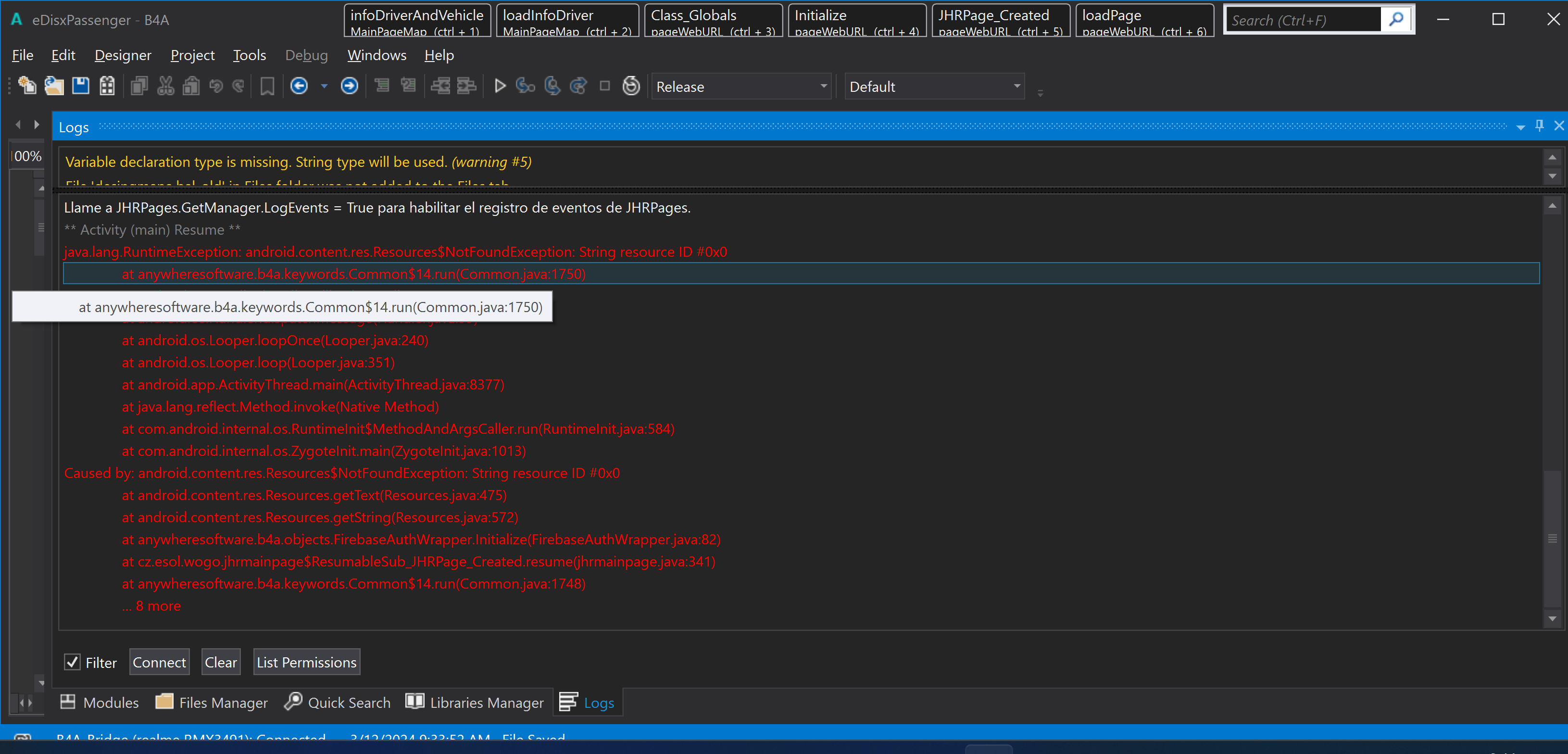This screenshot has width=1568, height=754.
Task: Click the Restart circular arrow icon
Action: [631, 86]
